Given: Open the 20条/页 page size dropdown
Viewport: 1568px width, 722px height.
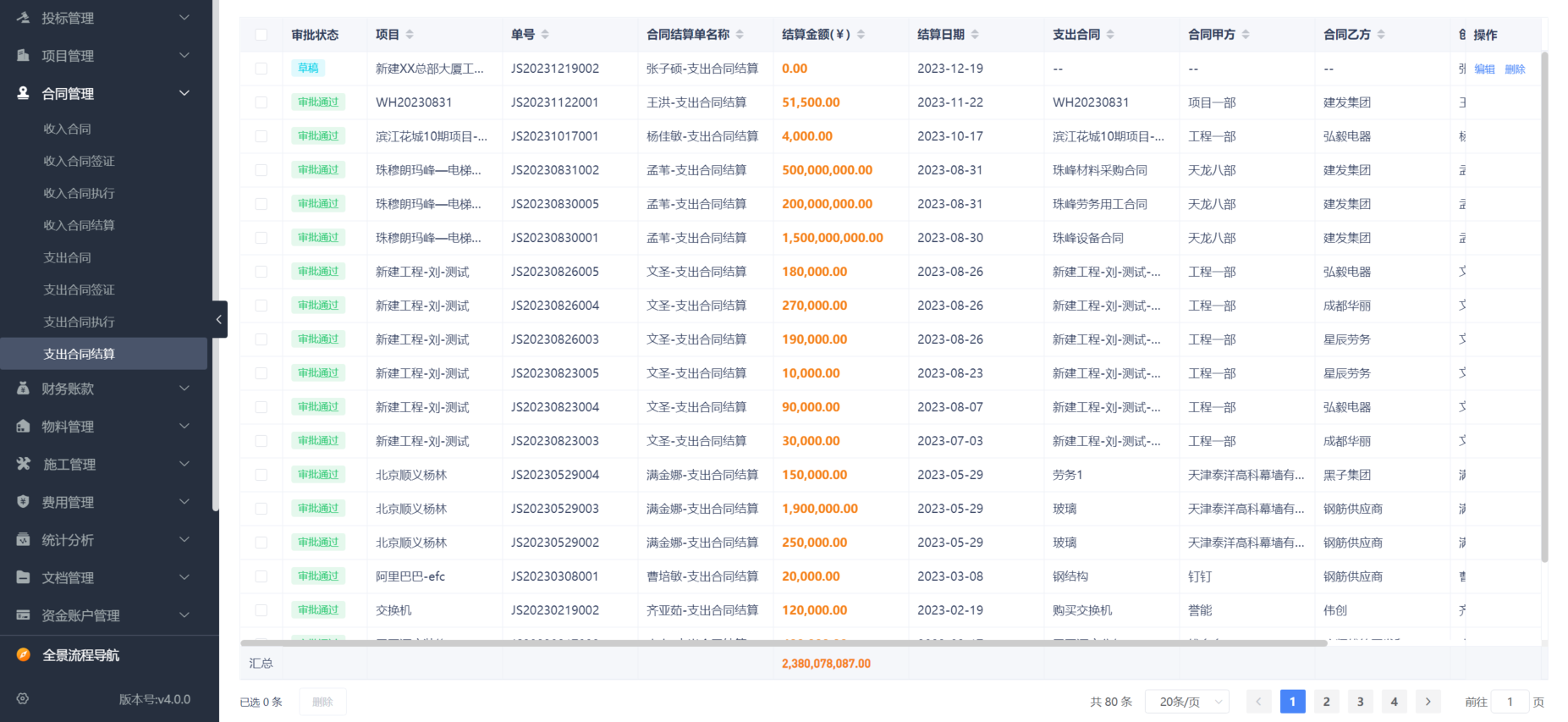Looking at the screenshot, I should pos(1186,702).
